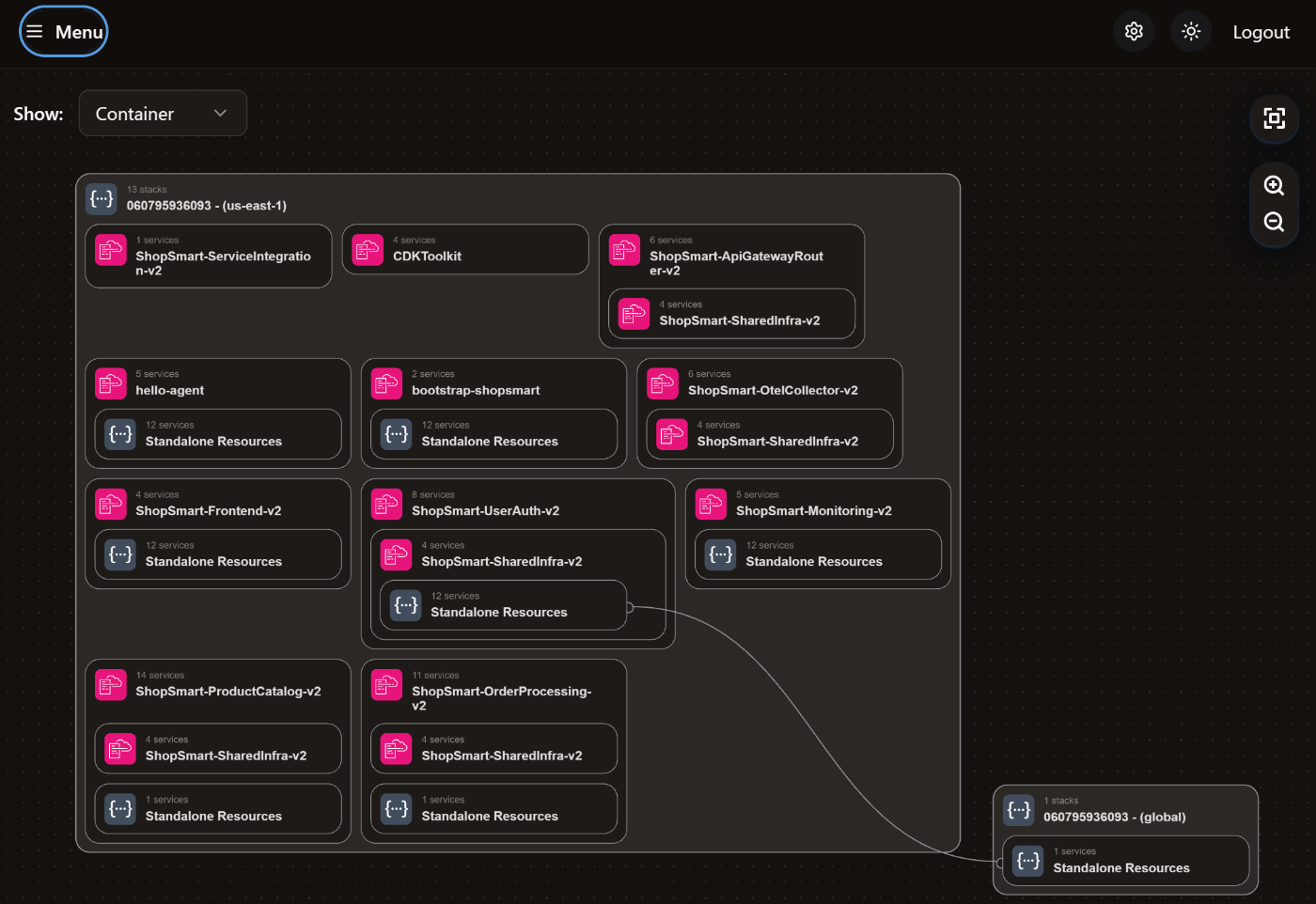Open ShopSmart-SharedInfra-v2 inside ApiGatewayRouter-v2

(x=732, y=314)
